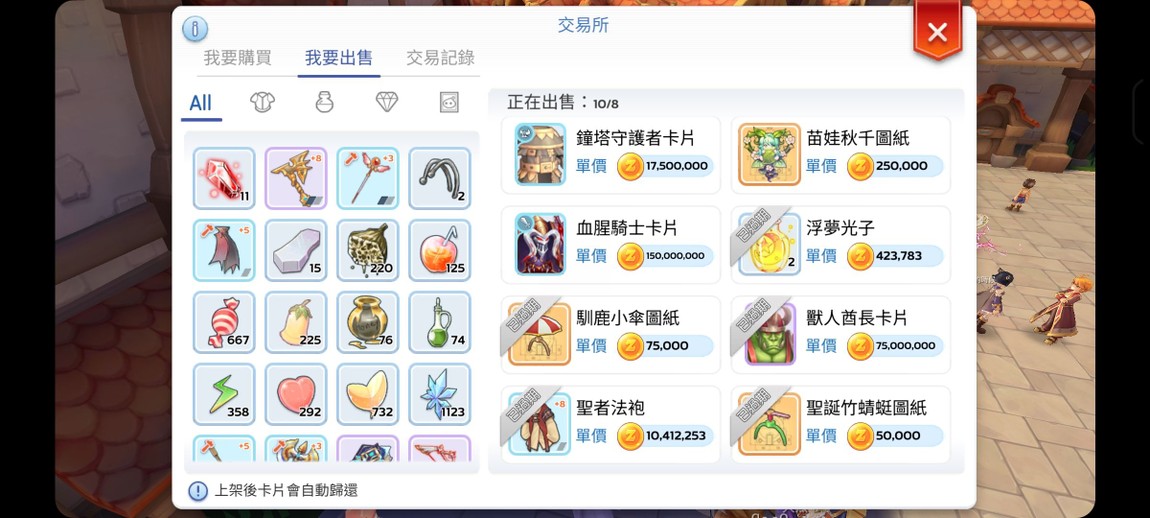Viewport: 1150px width, 518px height.
Task: Select the All category filter
Action: click(200, 103)
